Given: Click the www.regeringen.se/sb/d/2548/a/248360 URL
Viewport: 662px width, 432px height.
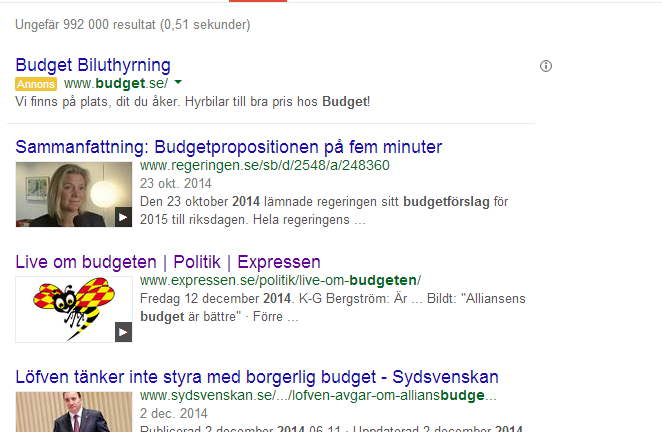Looking at the screenshot, I should pyautogui.click(x=265, y=165).
